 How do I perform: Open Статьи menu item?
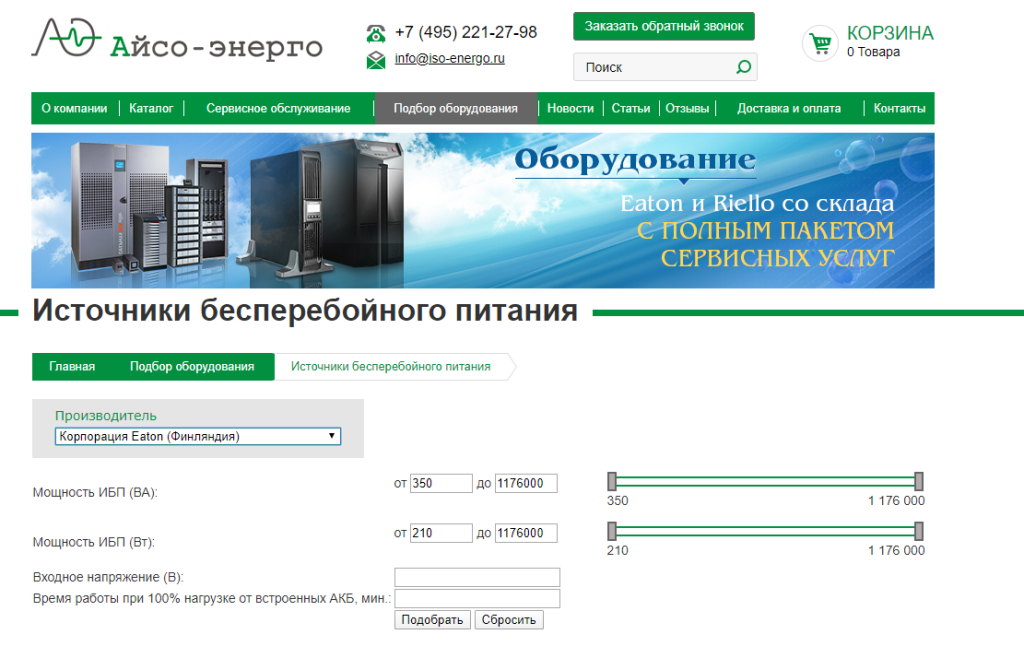coord(630,108)
